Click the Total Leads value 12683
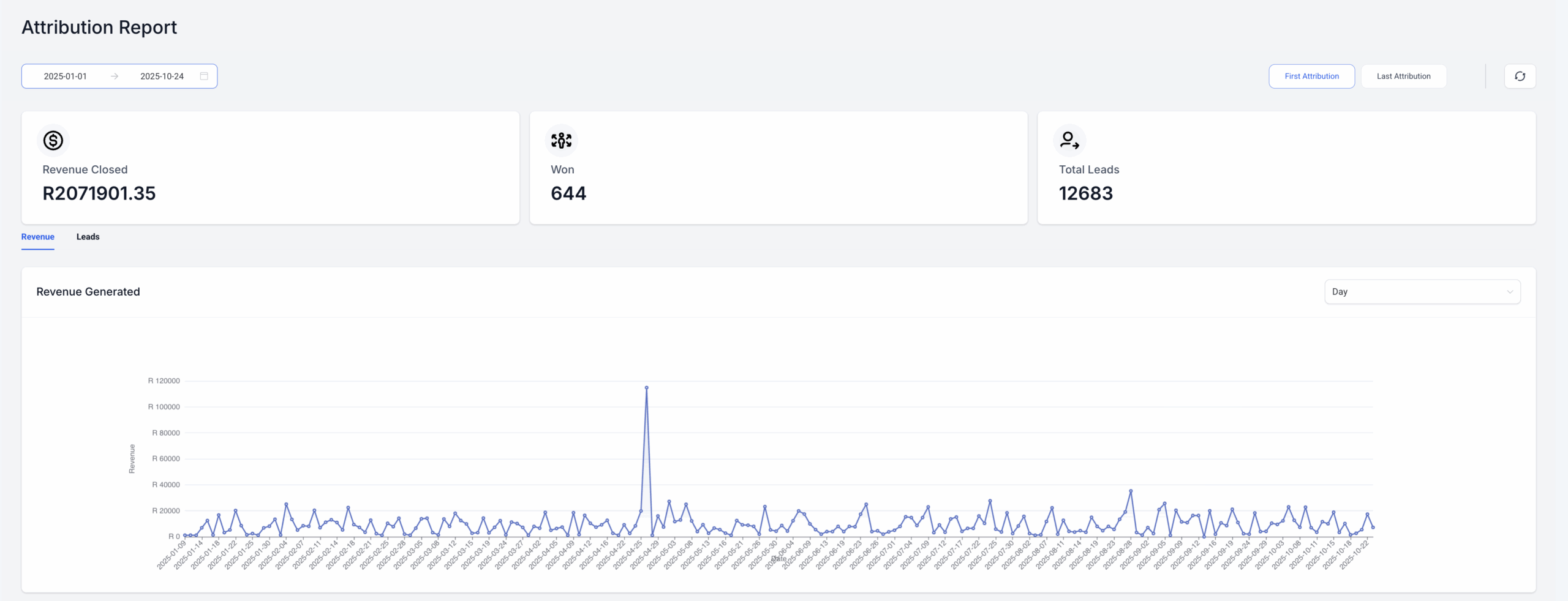 point(1086,193)
